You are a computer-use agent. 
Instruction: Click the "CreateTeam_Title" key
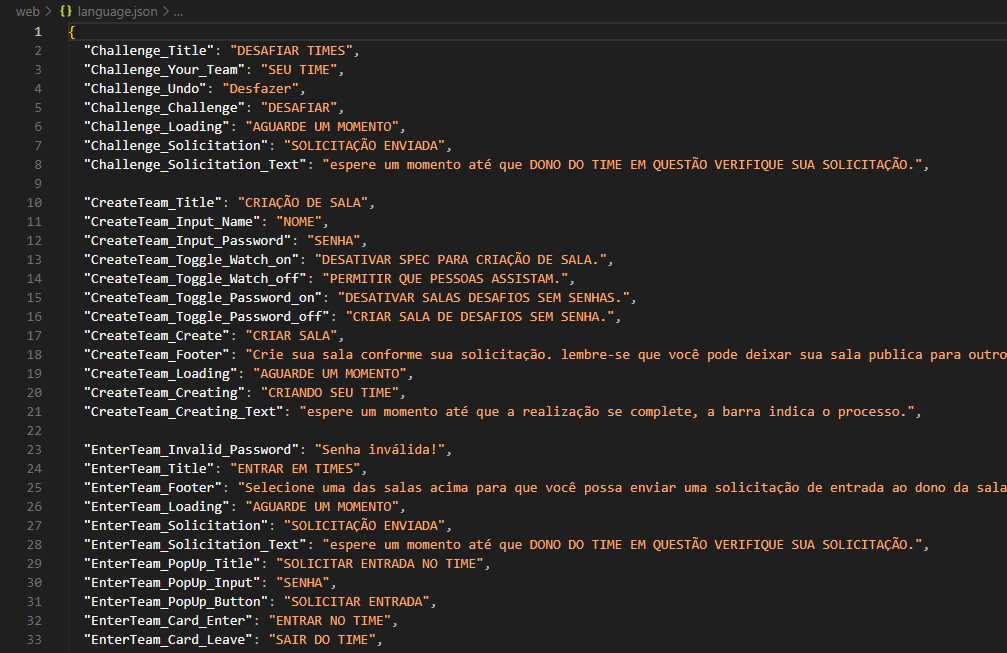coord(154,202)
